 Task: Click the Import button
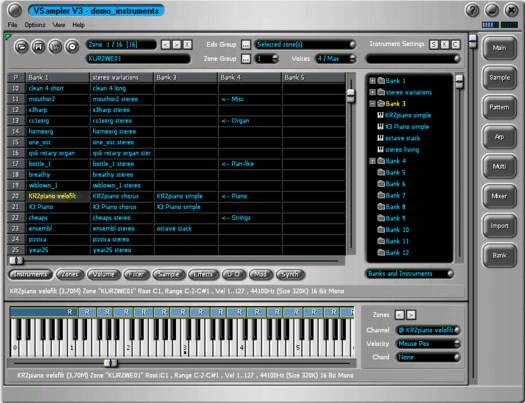coord(499,226)
